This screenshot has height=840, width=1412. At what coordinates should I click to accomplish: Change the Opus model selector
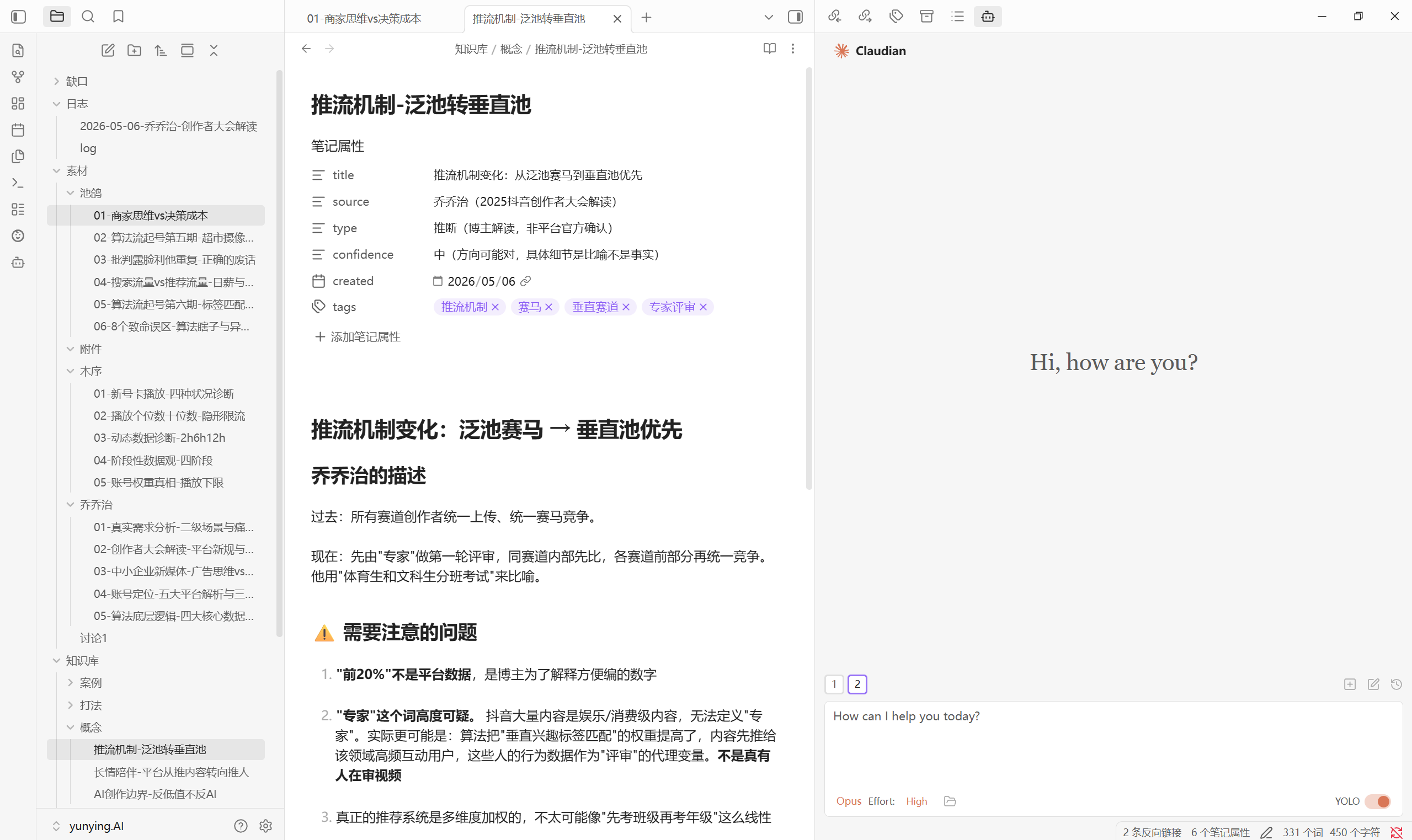[849, 801]
